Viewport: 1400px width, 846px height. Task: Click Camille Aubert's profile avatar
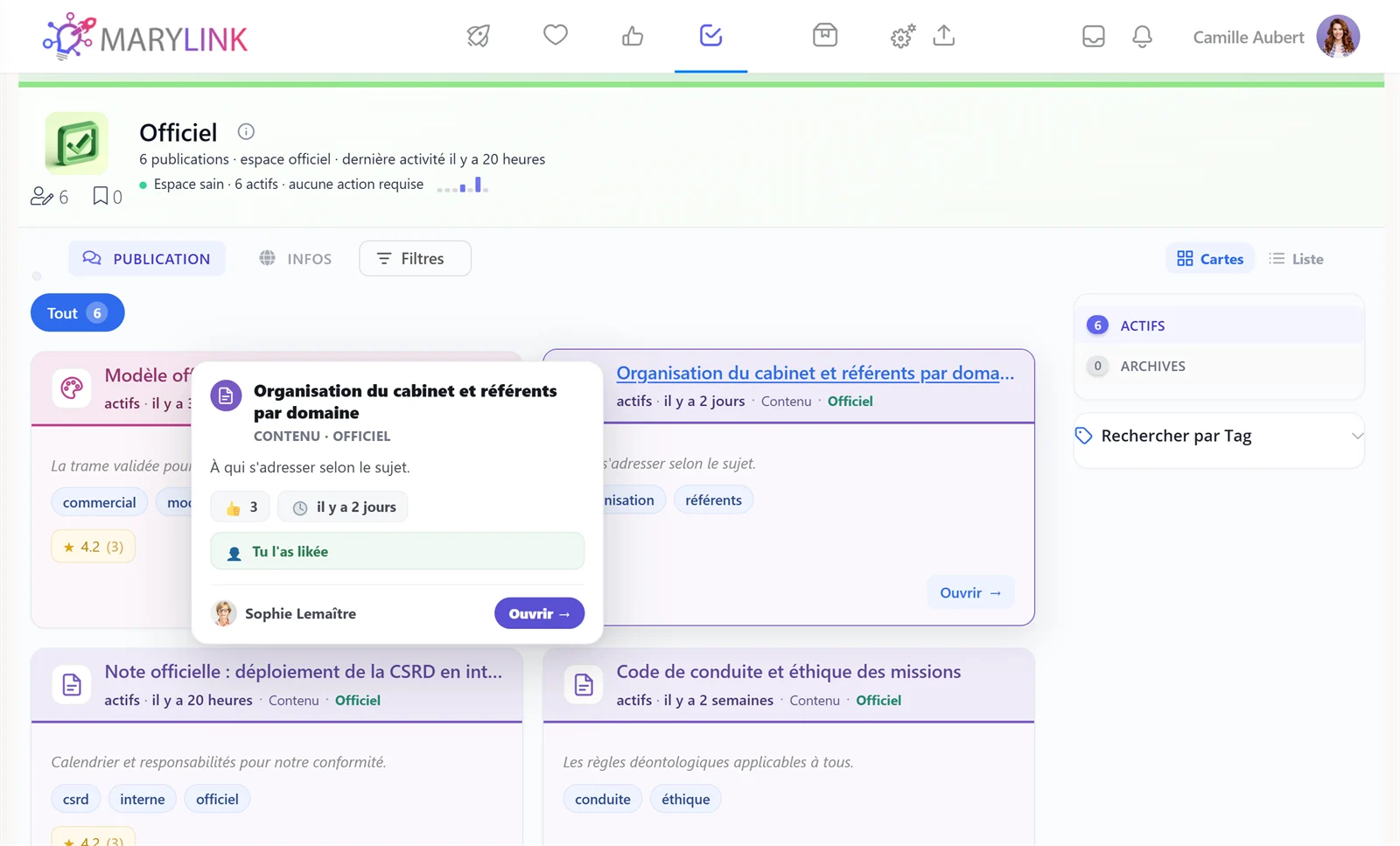coord(1338,37)
